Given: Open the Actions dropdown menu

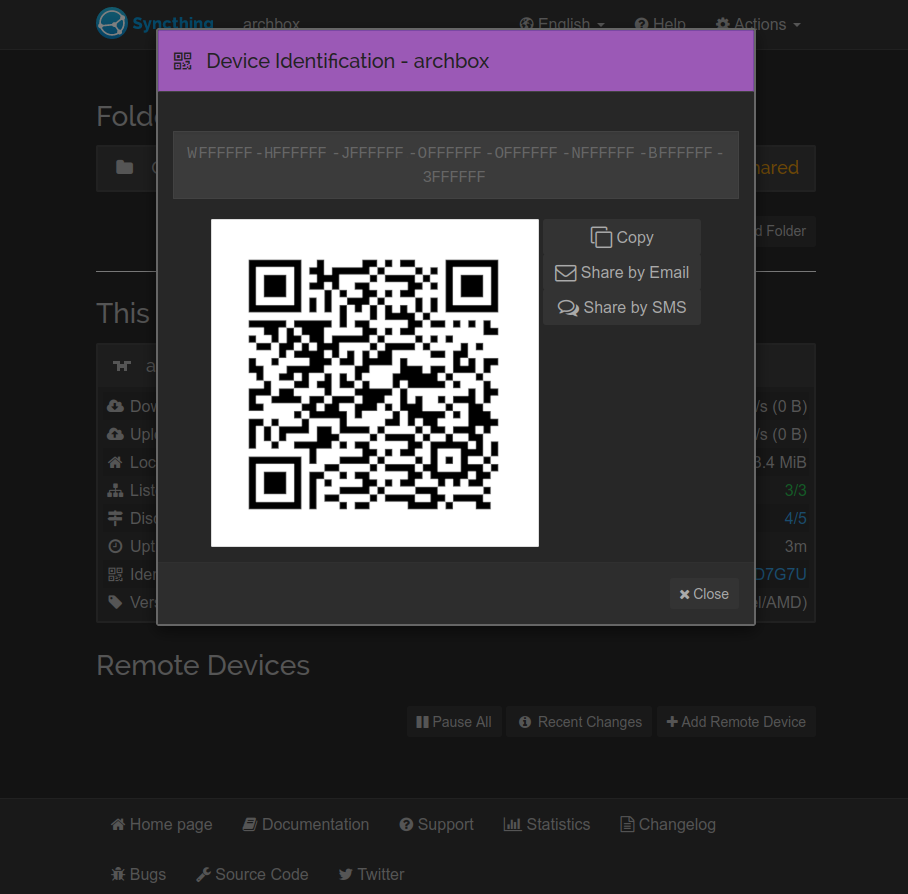Looking at the screenshot, I should (x=757, y=24).
